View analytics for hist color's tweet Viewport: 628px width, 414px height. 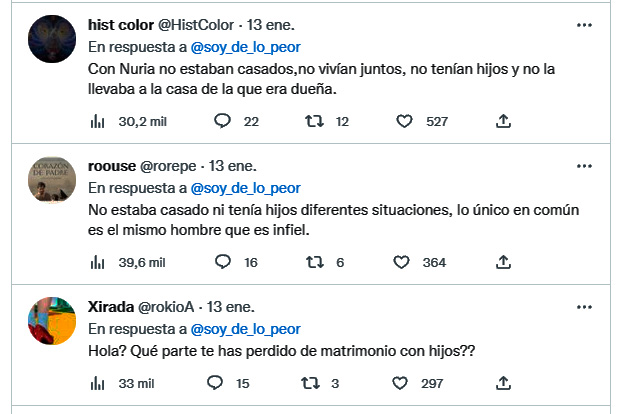point(98,121)
